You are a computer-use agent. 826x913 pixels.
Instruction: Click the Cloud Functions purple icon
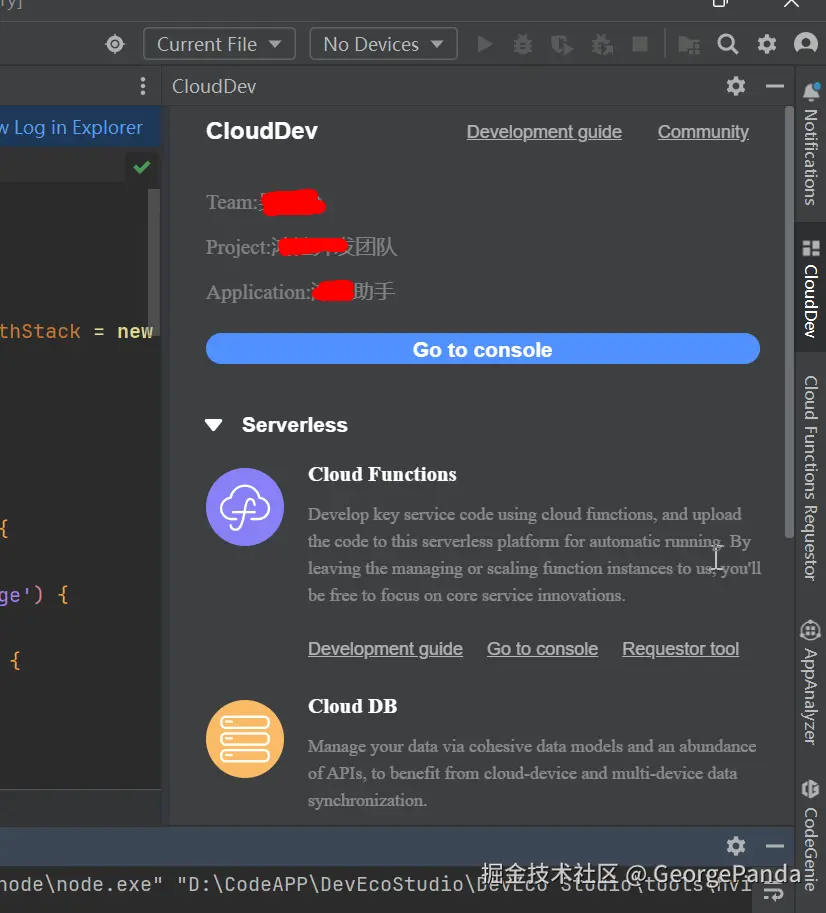[x=245, y=507]
